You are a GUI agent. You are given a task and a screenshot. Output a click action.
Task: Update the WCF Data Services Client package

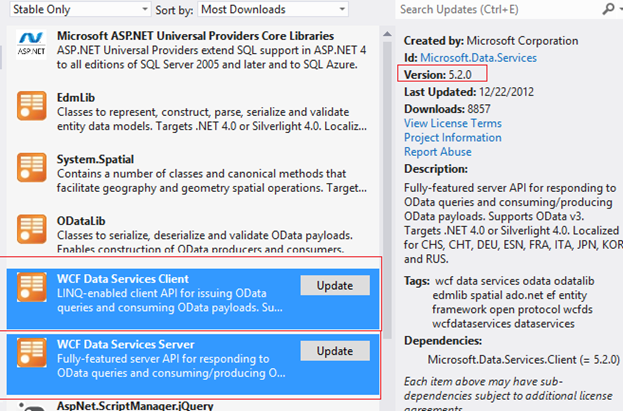[x=334, y=285]
